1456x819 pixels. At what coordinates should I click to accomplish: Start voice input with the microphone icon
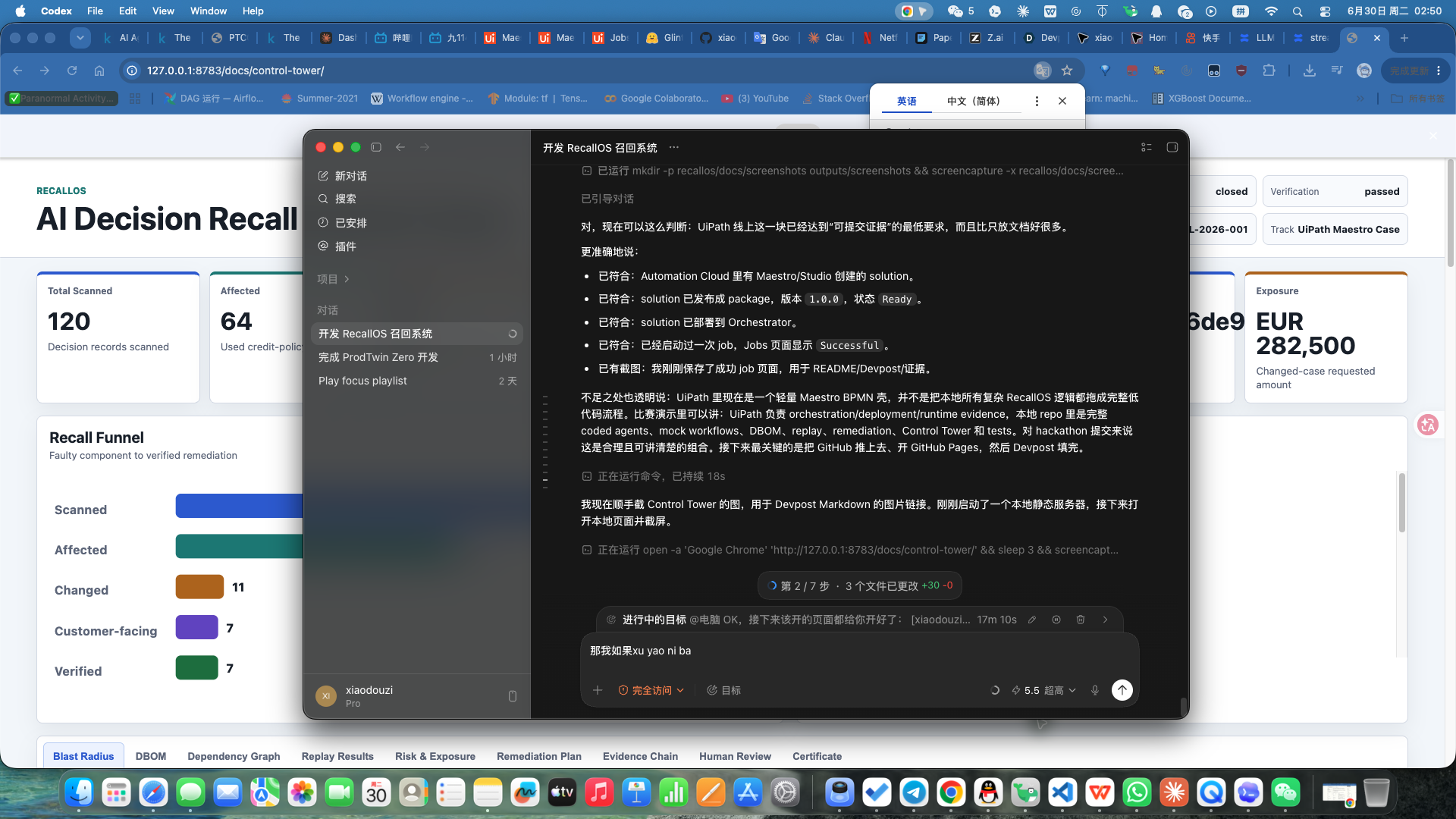click(1095, 690)
